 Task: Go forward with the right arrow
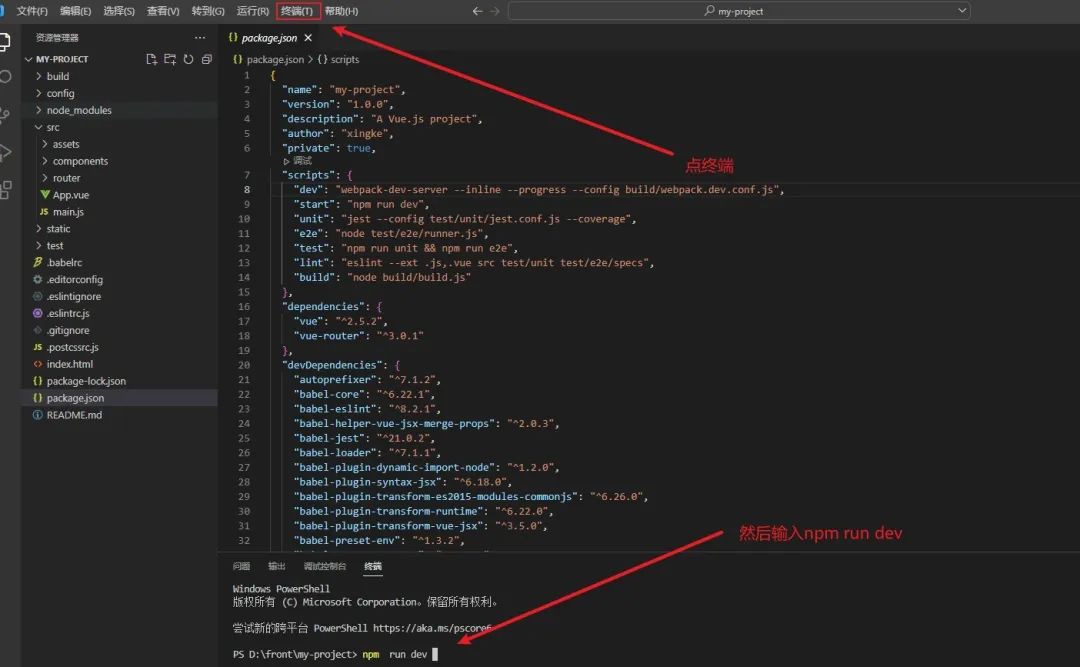point(495,11)
